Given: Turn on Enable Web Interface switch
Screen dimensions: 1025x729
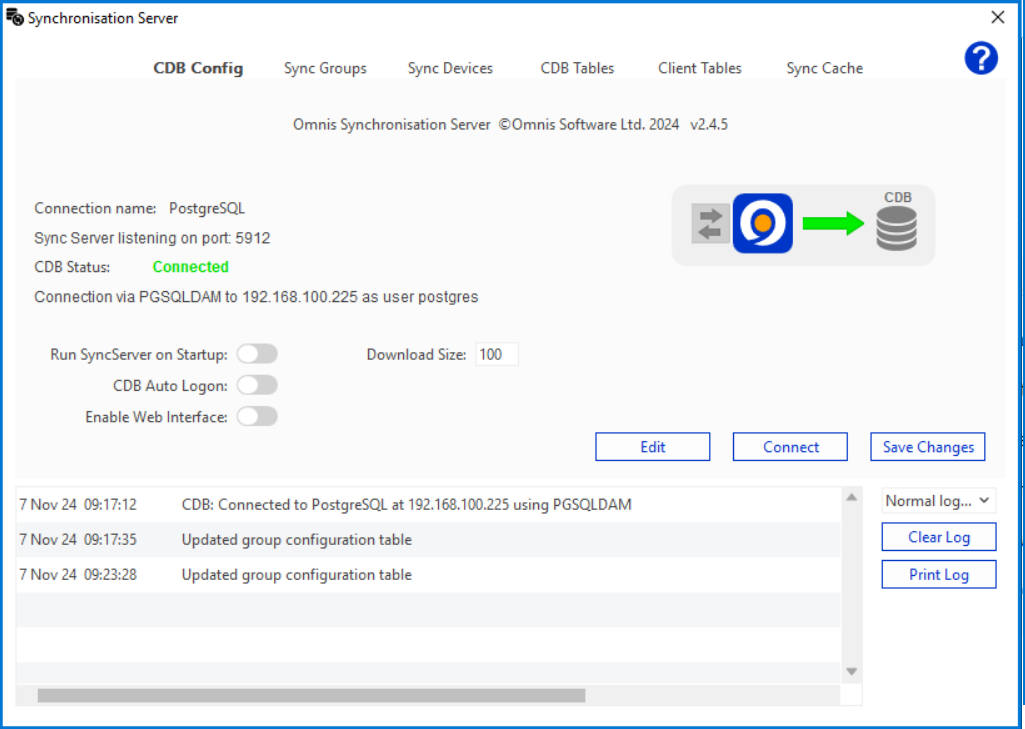Looking at the screenshot, I should (x=257, y=416).
